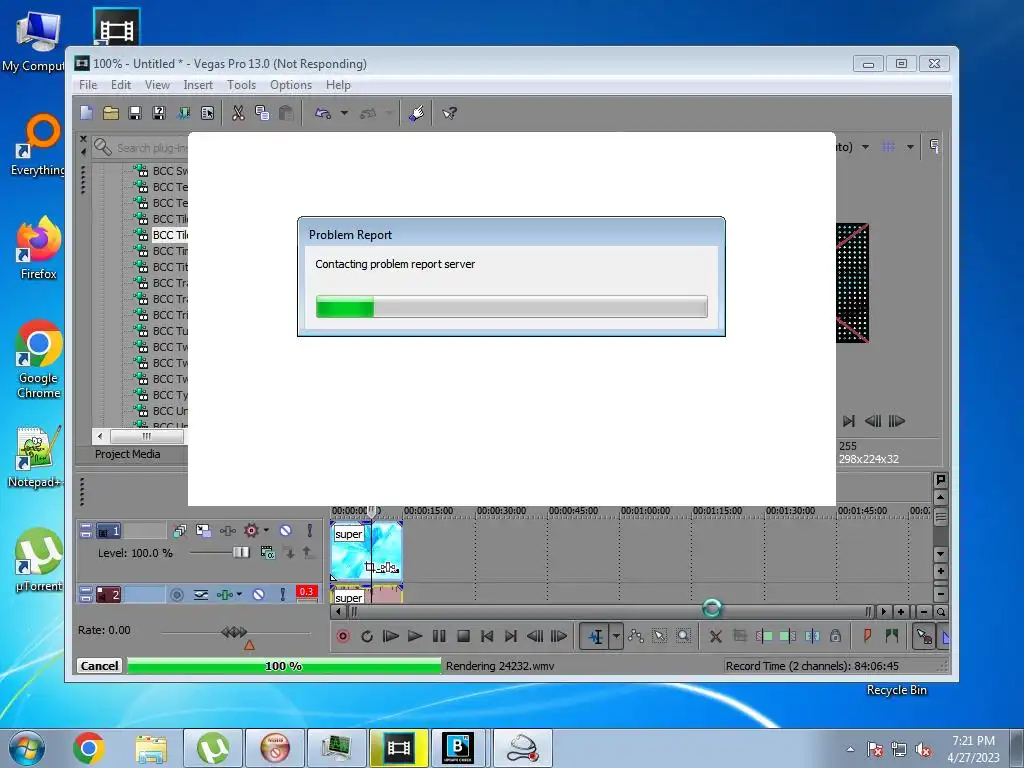Toggle Loop Playback in the transport bar

366,636
